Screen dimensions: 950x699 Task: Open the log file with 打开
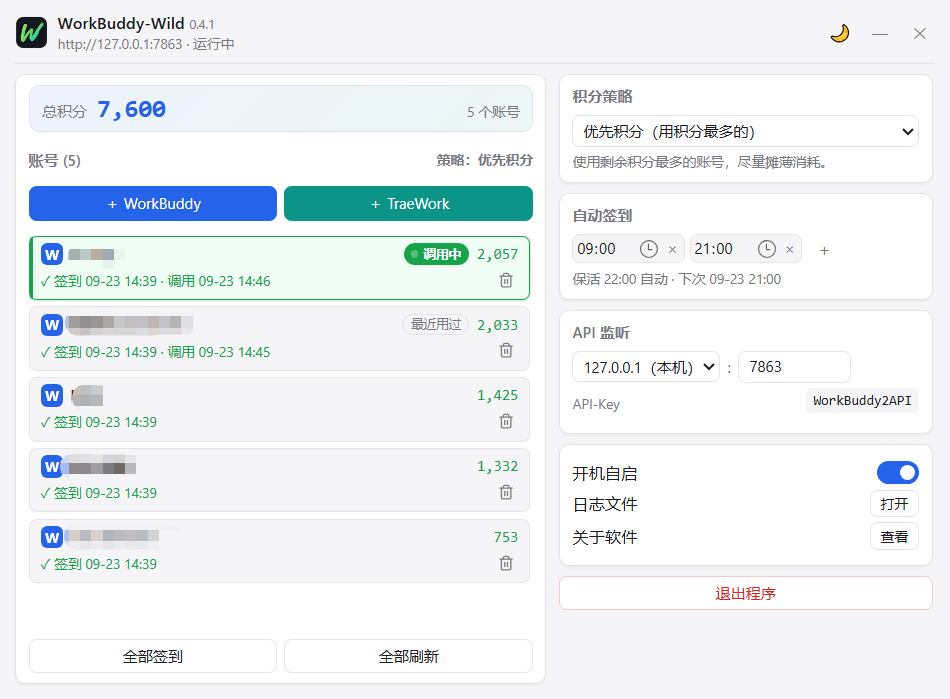894,504
